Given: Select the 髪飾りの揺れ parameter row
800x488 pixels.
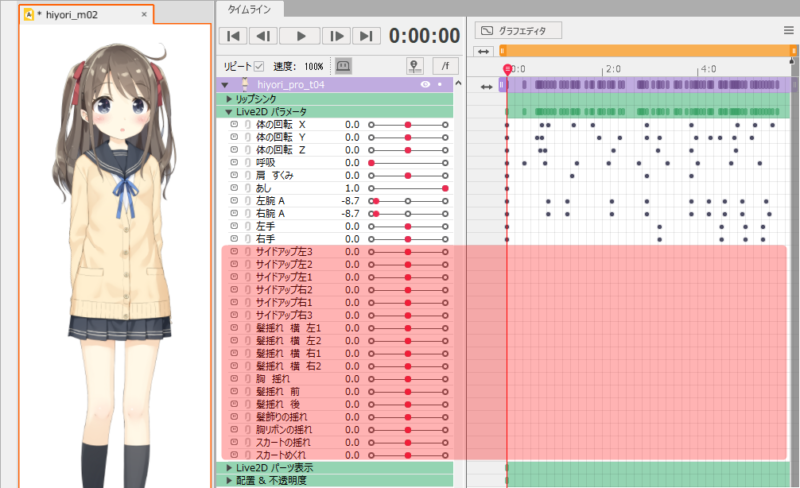Looking at the screenshot, I should tap(338, 417).
